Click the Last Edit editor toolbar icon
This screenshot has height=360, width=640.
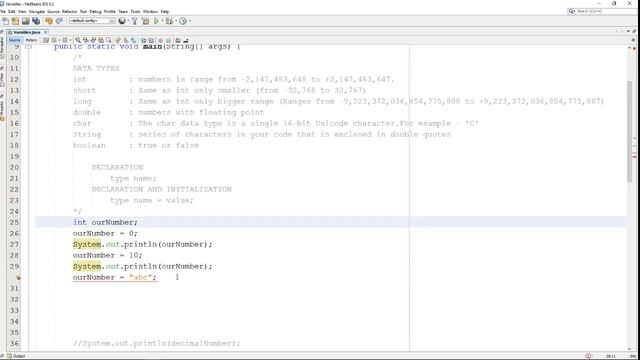point(46,40)
